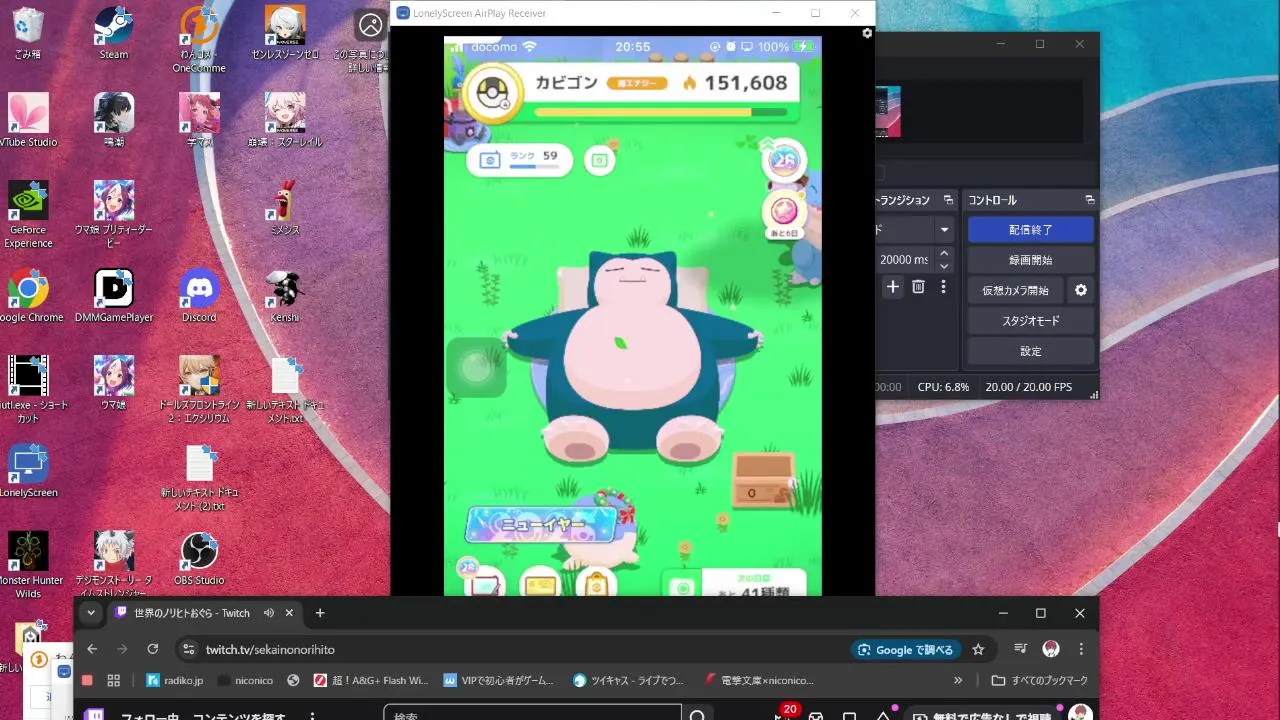The width and height of the screenshot is (1280, 720).
Task: Tap the round pink あと6日 event icon
Action: point(784,213)
